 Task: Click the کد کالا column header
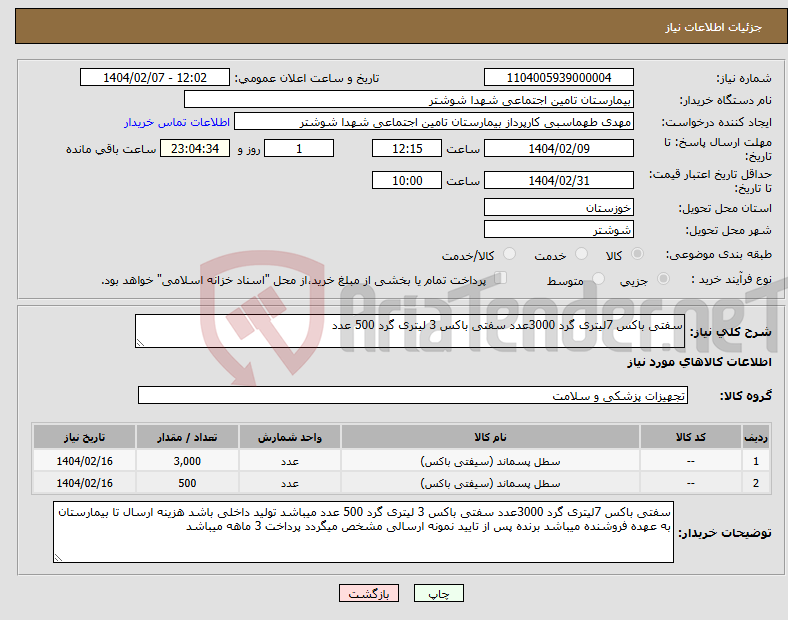pos(691,437)
